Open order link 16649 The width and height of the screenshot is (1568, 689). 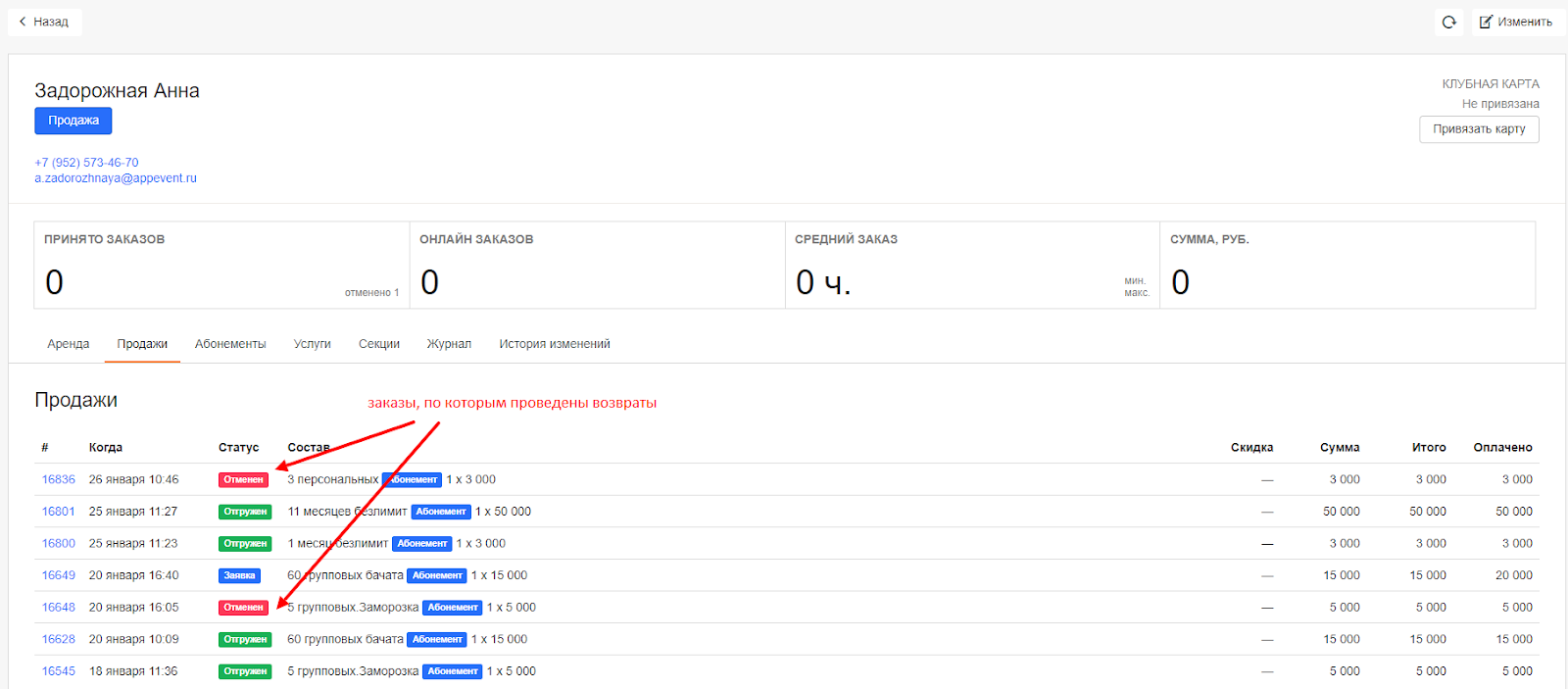pos(58,575)
